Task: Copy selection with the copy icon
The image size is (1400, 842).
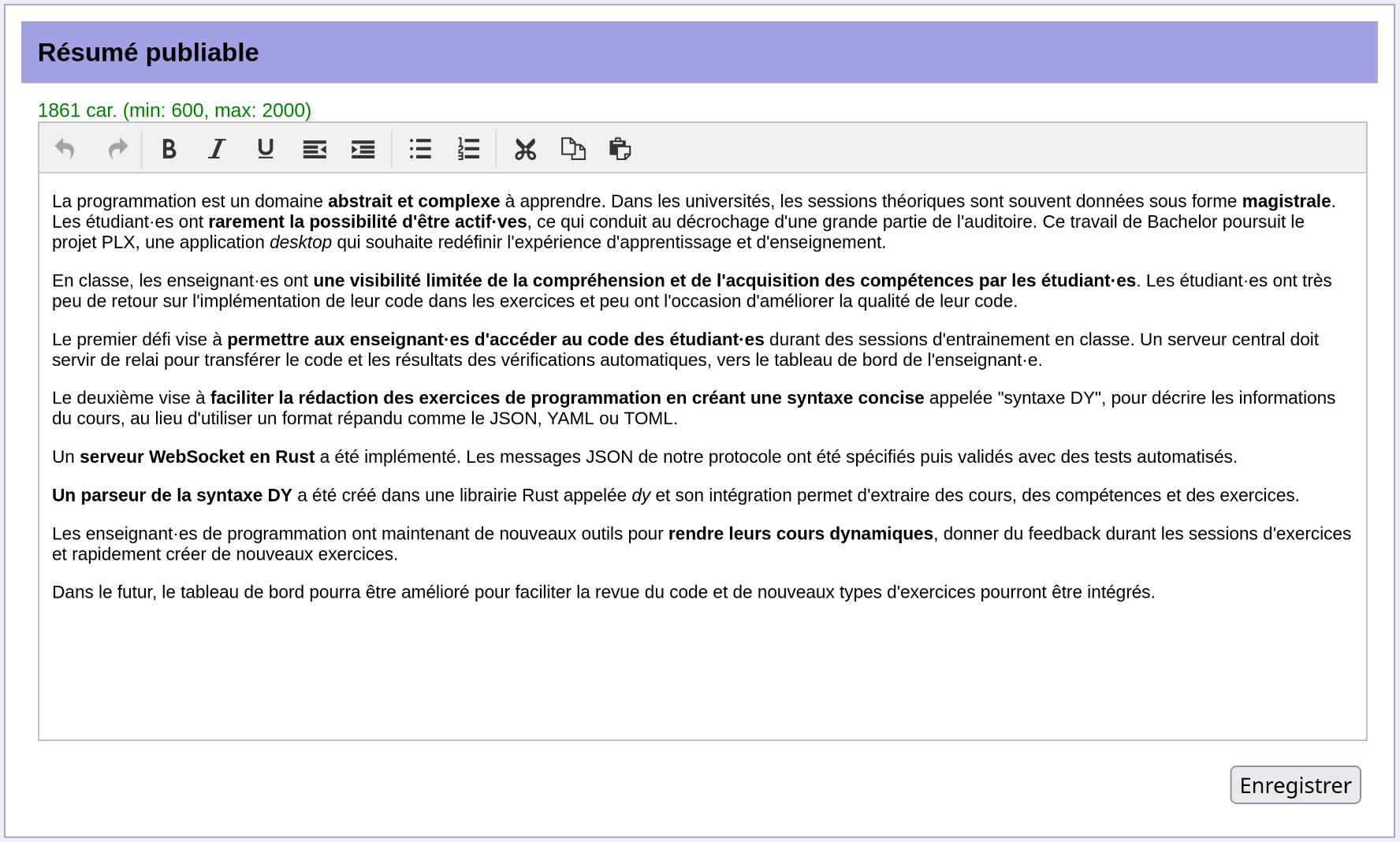Action: [573, 149]
